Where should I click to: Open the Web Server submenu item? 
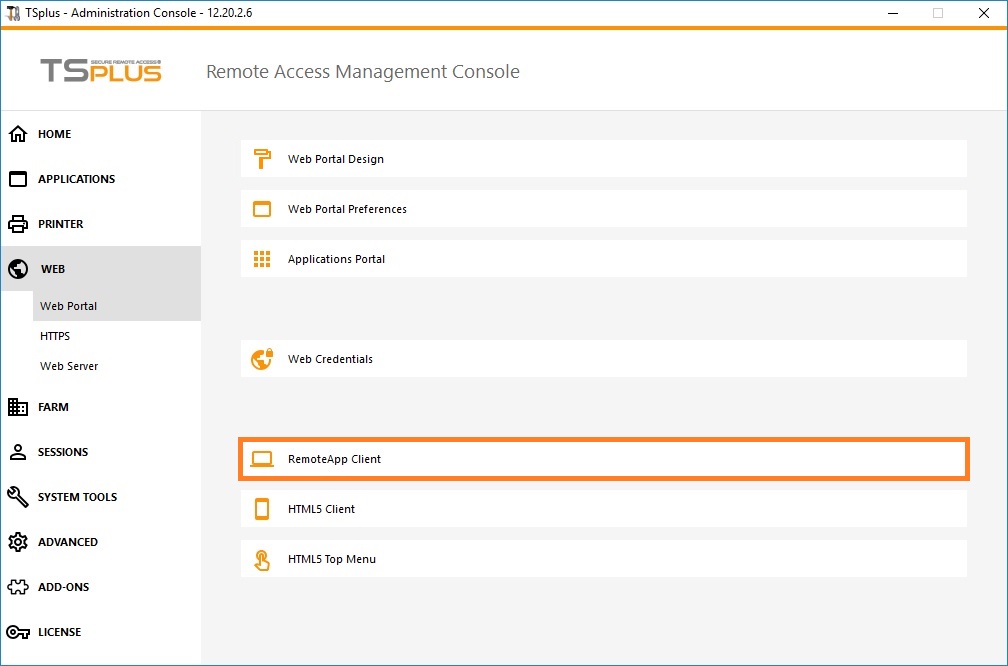(x=69, y=366)
